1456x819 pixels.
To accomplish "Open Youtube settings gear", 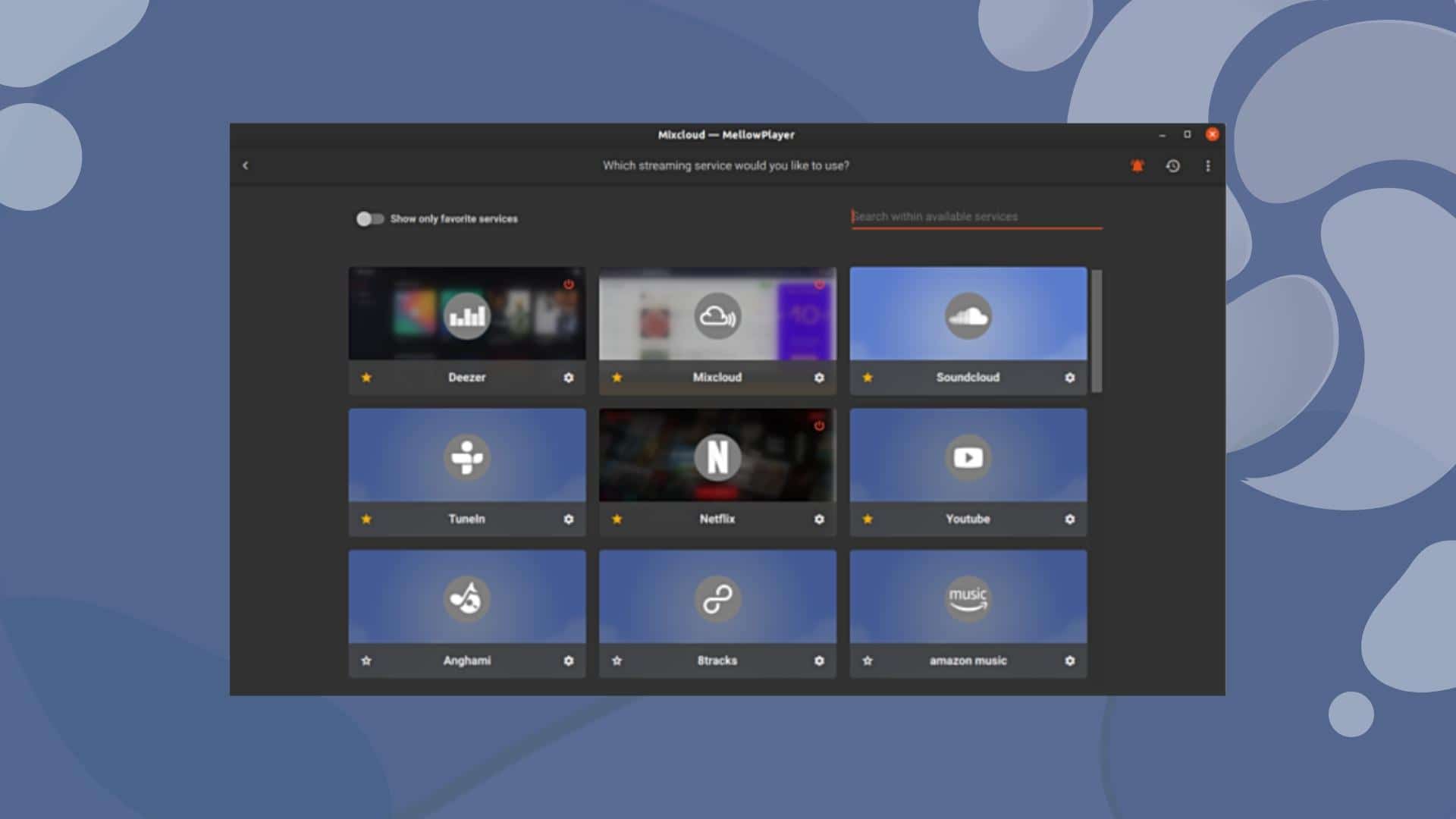I will (x=1070, y=519).
